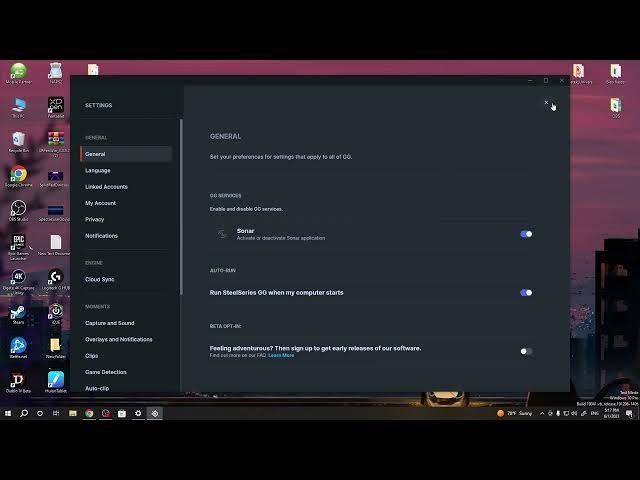The width and height of the screenshot is (640, 480).
Task: Open Diablo IV Beta desktop icon
Action: [18, 382]
